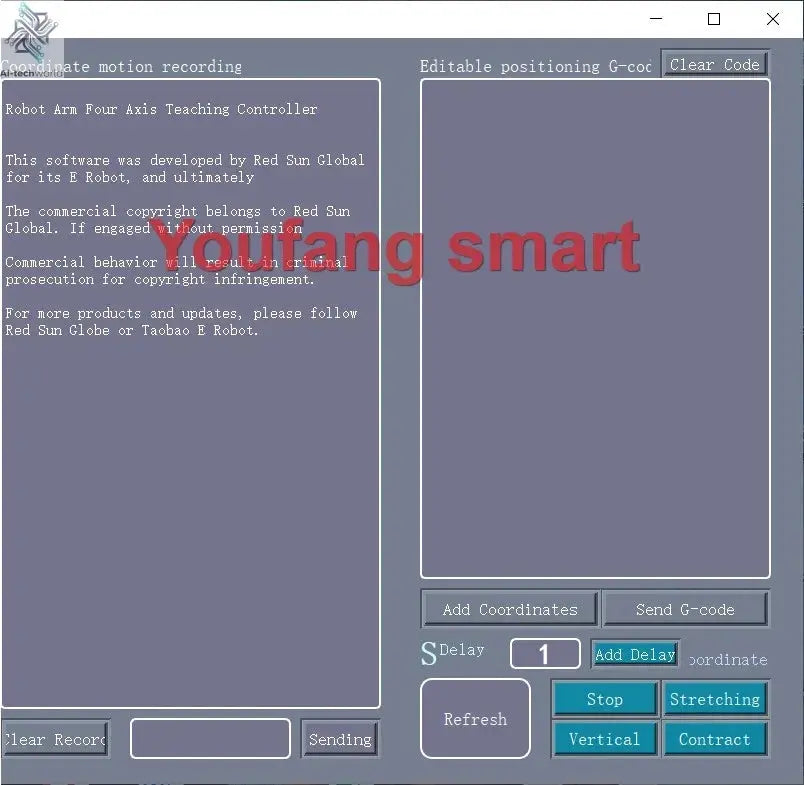Focus the Delay value input field
Screen dimensions: 804x785
tap(545, 654)
